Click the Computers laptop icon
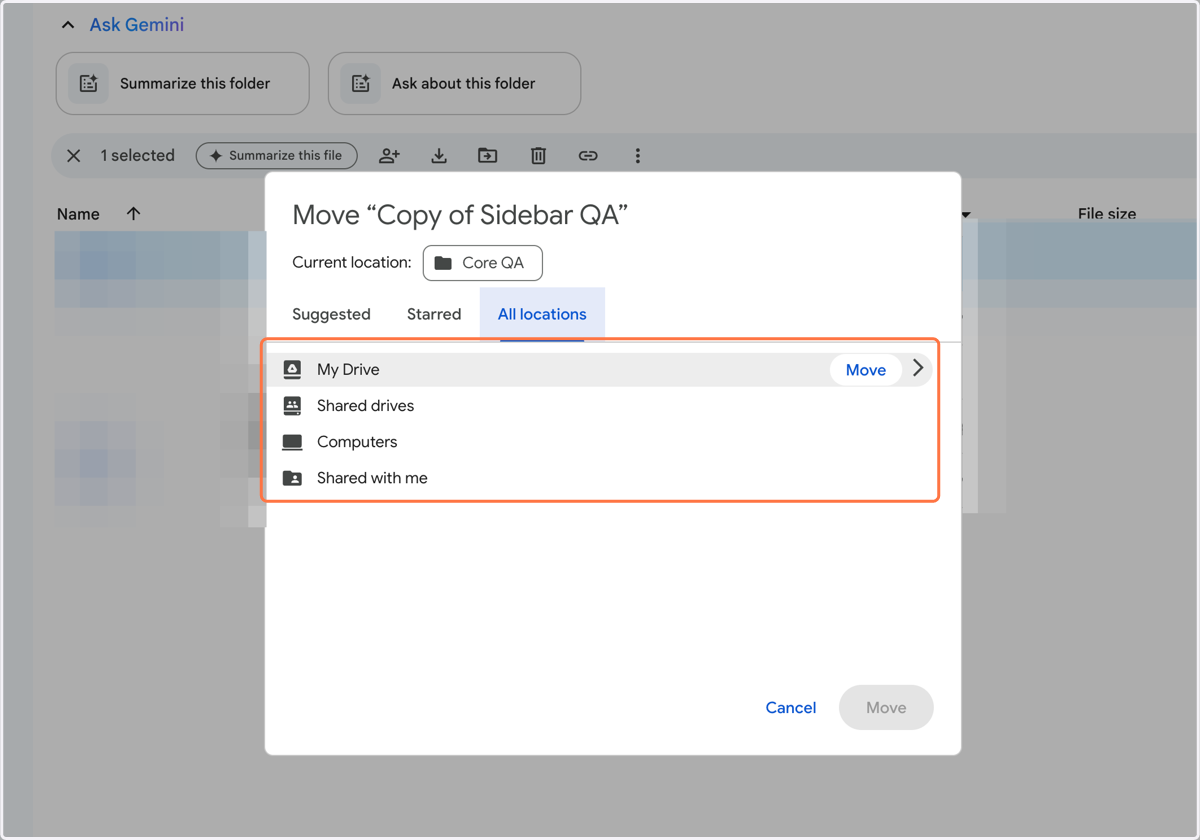Viewport: 1200px width, 840px height. pos(292,442)
